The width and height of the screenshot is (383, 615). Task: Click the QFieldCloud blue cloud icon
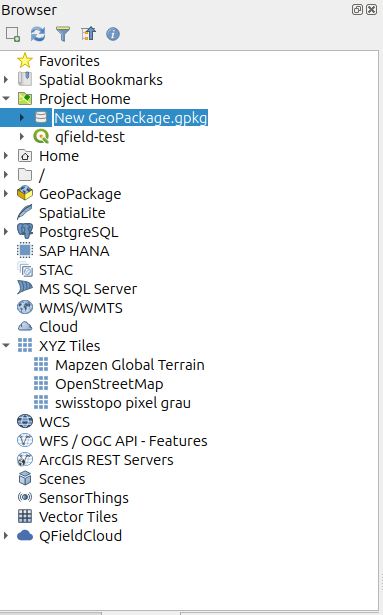(x=25, y=536)
